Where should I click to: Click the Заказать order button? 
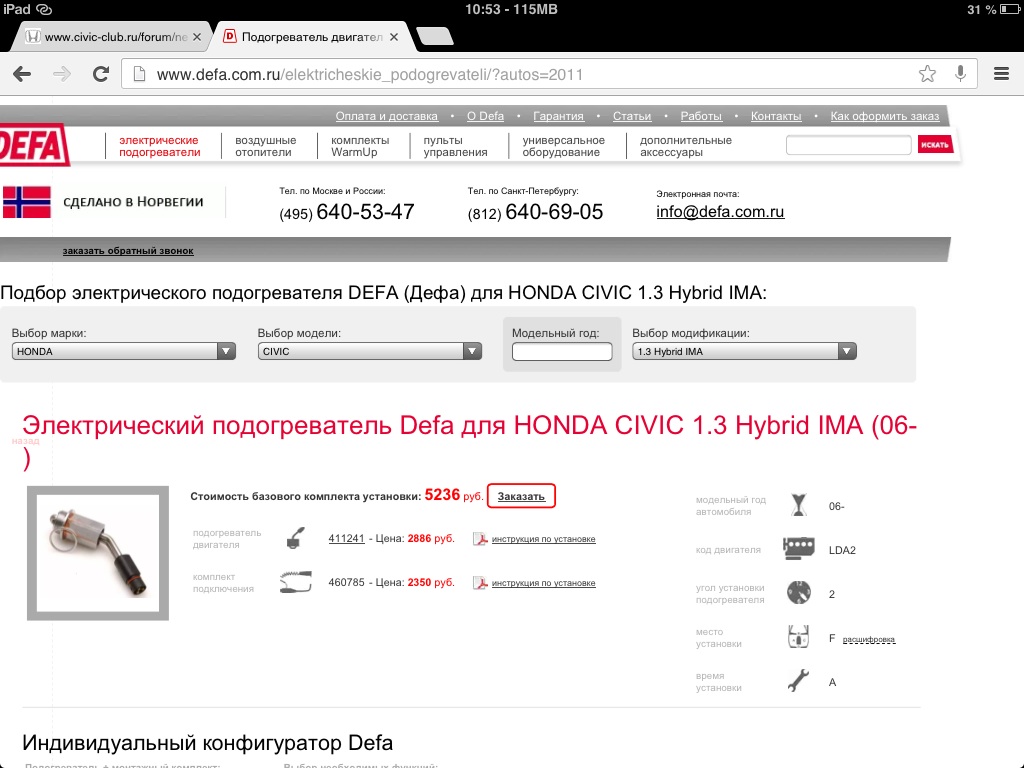[521, 496]
